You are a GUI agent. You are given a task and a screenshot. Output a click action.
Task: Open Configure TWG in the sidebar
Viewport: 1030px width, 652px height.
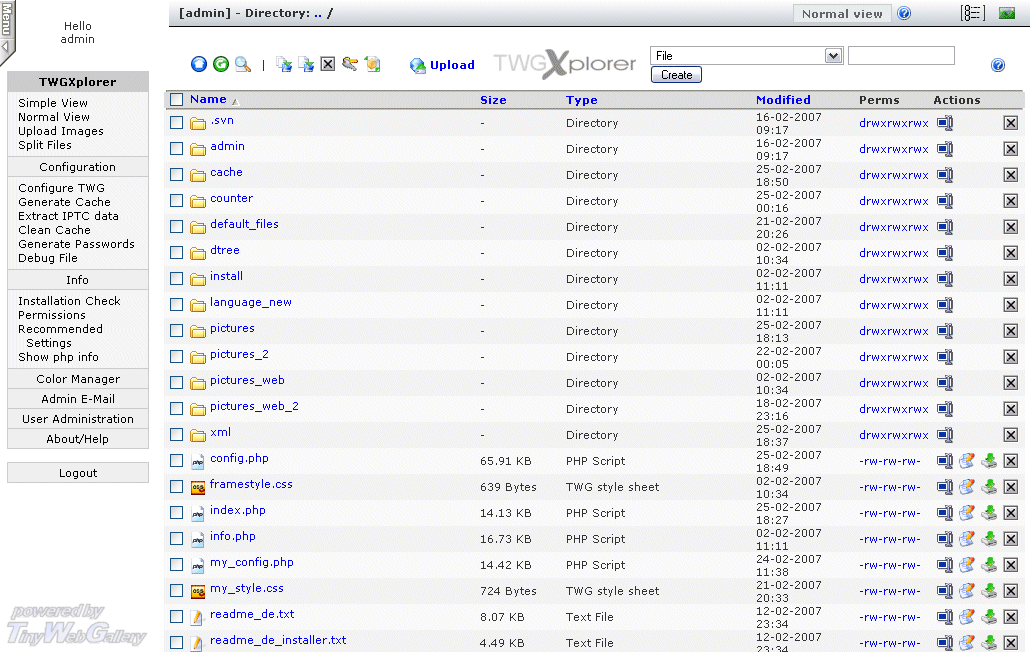(x=61, y=188)
